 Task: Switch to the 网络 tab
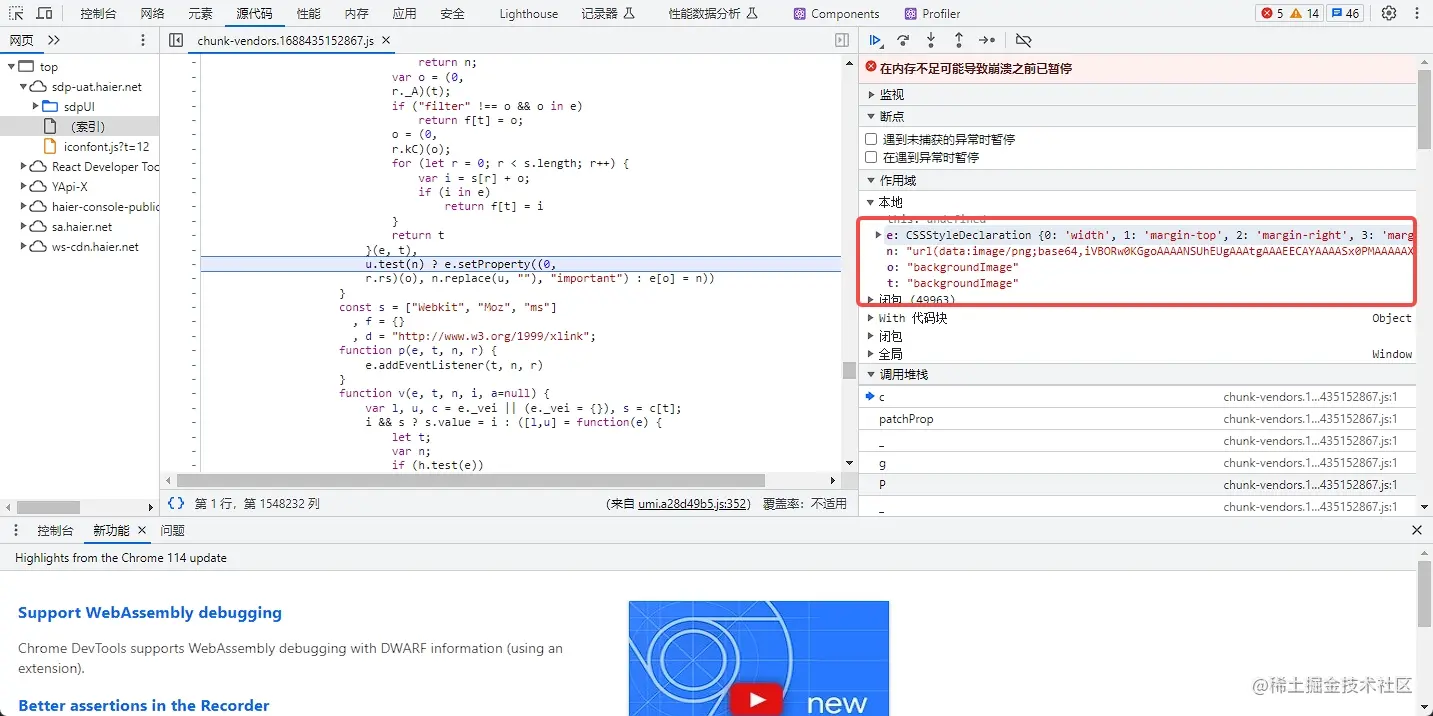pos(152,13)
